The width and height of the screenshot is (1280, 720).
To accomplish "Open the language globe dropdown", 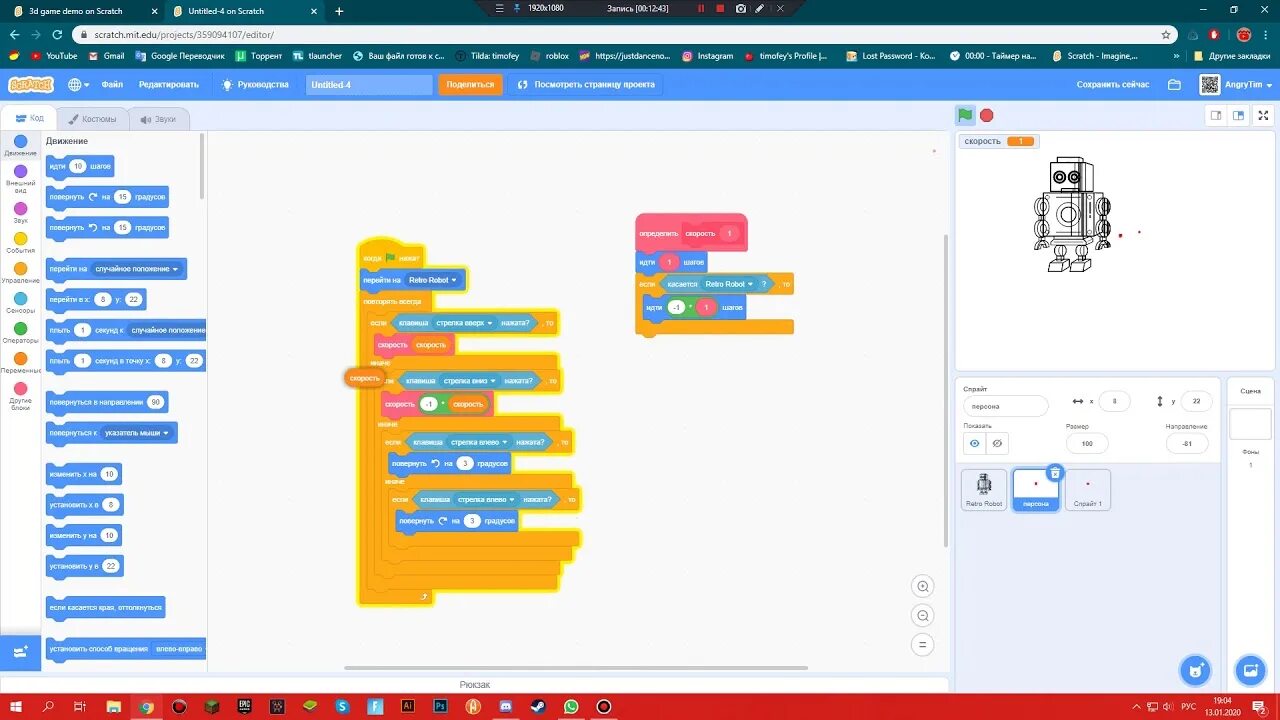I will (78, 85).
